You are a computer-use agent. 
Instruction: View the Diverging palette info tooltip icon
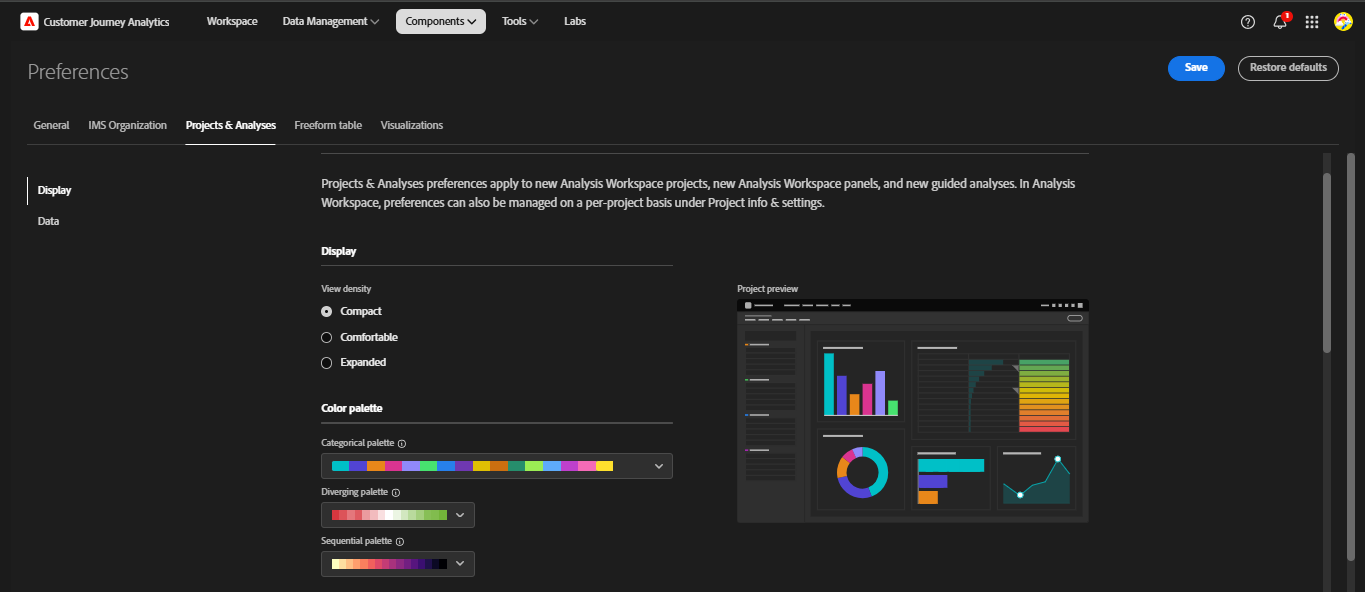click(398, 492)
